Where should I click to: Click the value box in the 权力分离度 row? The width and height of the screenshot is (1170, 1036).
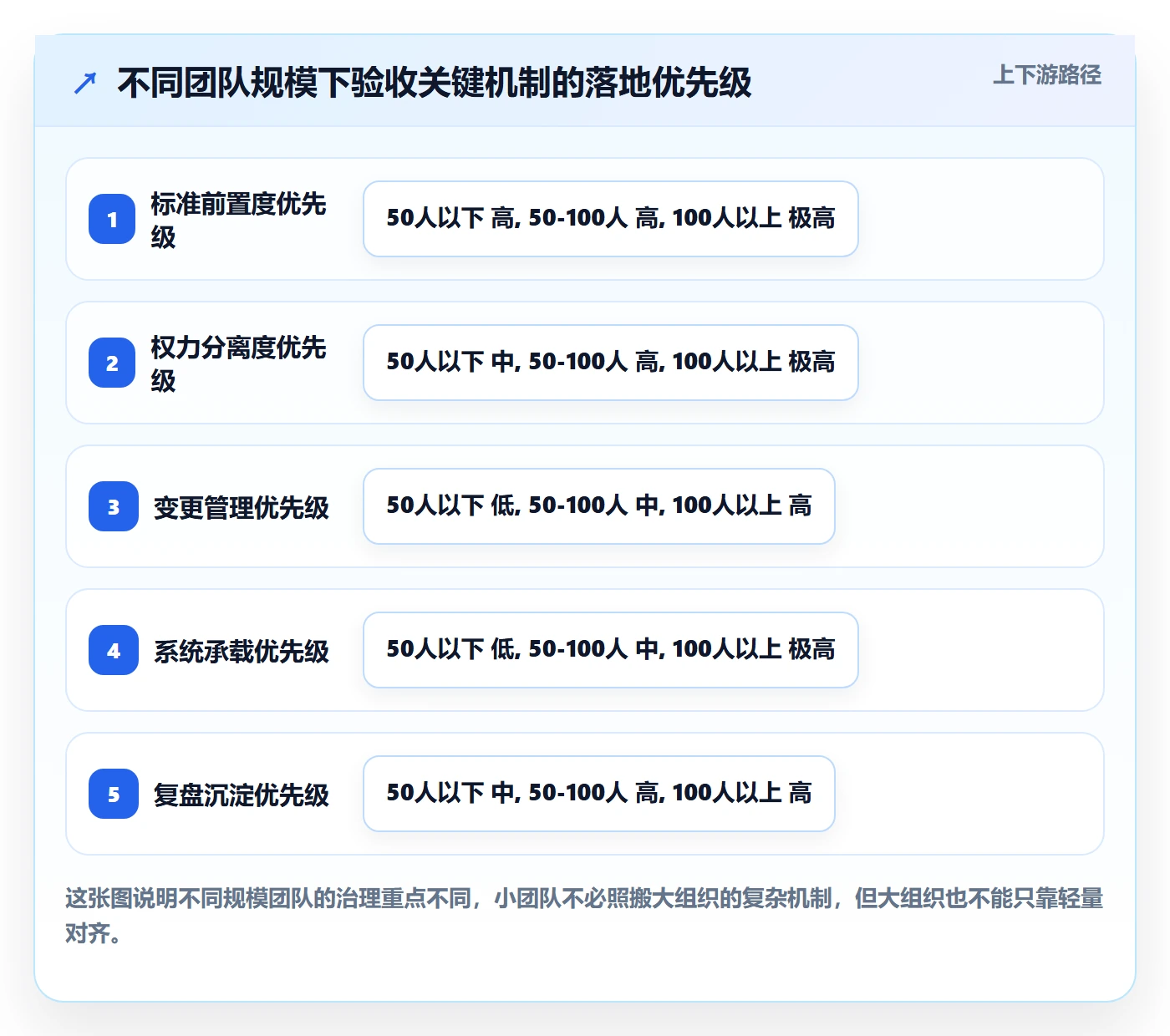pos(611,363)
